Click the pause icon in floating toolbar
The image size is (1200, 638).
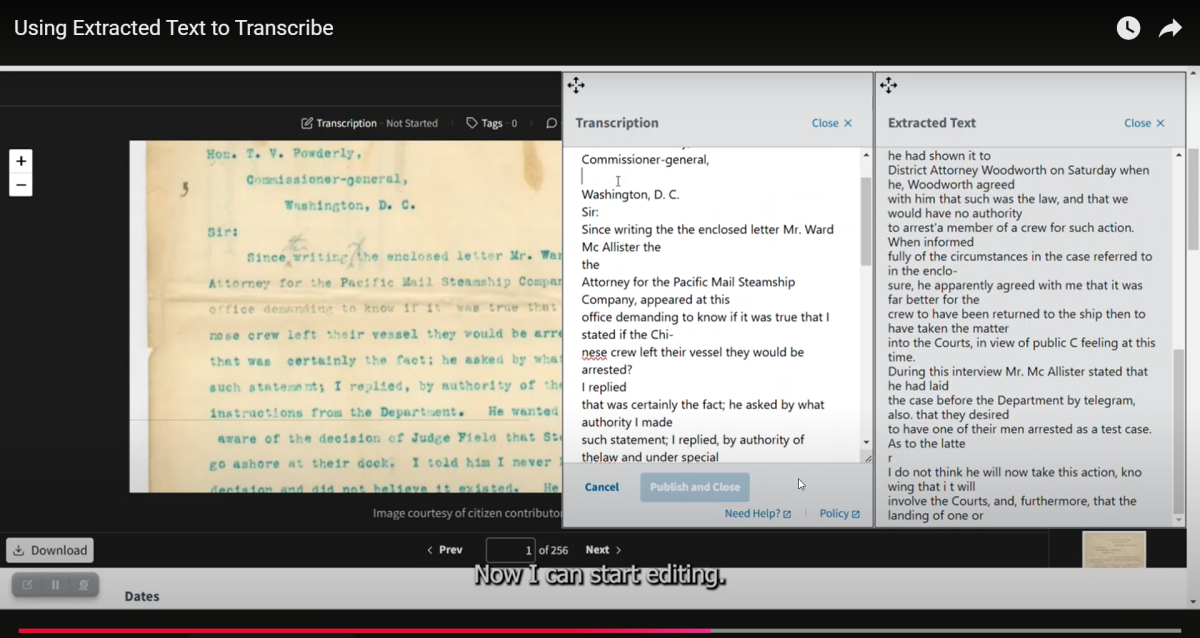point(55,585)
